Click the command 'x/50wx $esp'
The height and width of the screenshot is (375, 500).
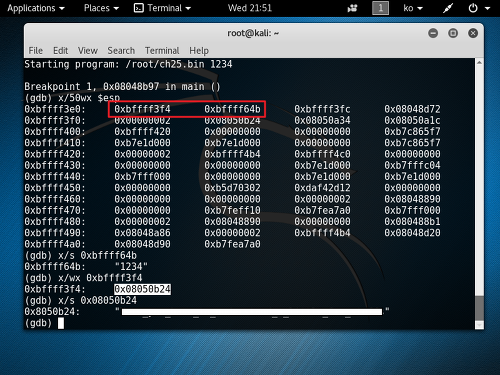tap(89, 98)
